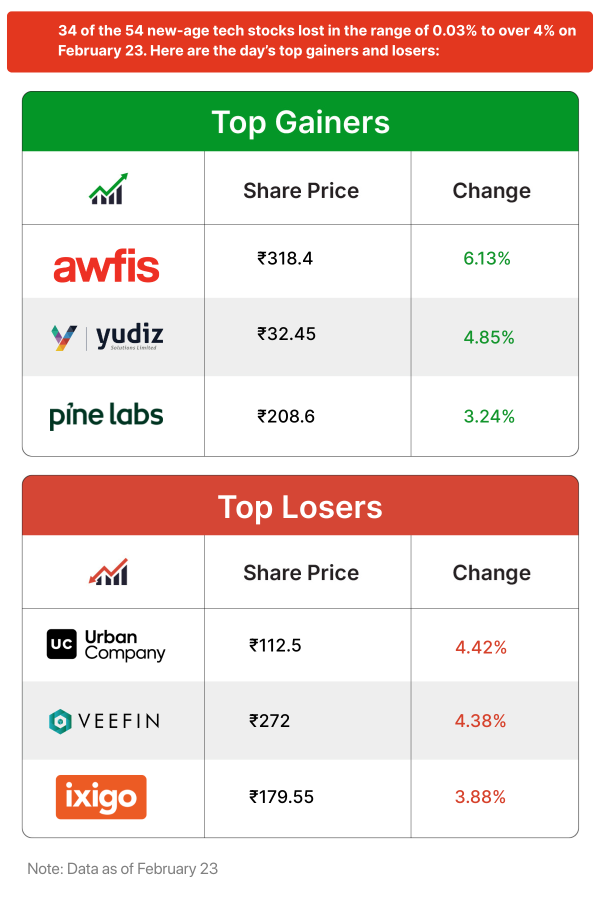
Task: Click the 6.13% gain value
Action: point(487,259)
